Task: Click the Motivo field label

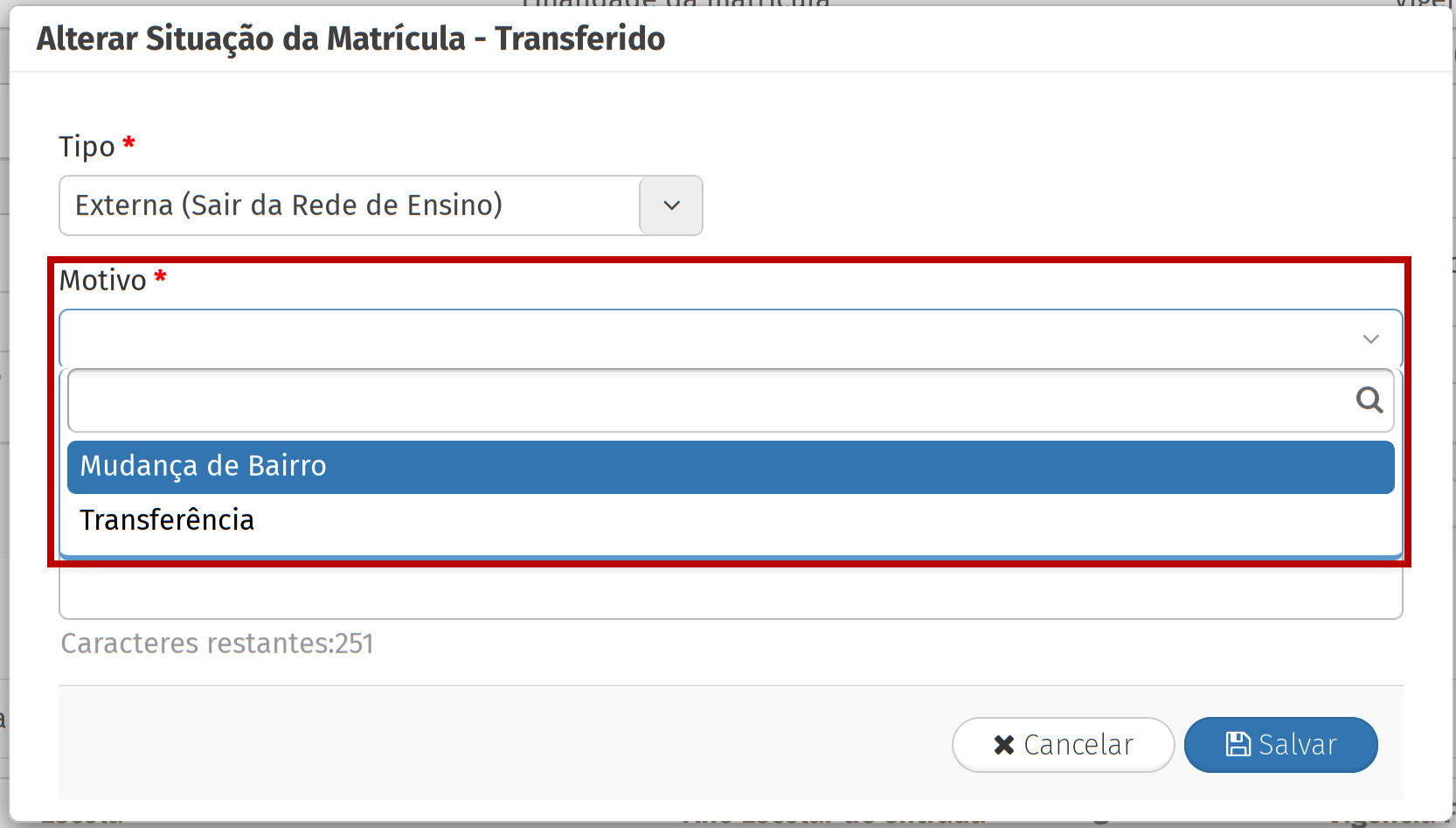Action: tap(102, 281)
